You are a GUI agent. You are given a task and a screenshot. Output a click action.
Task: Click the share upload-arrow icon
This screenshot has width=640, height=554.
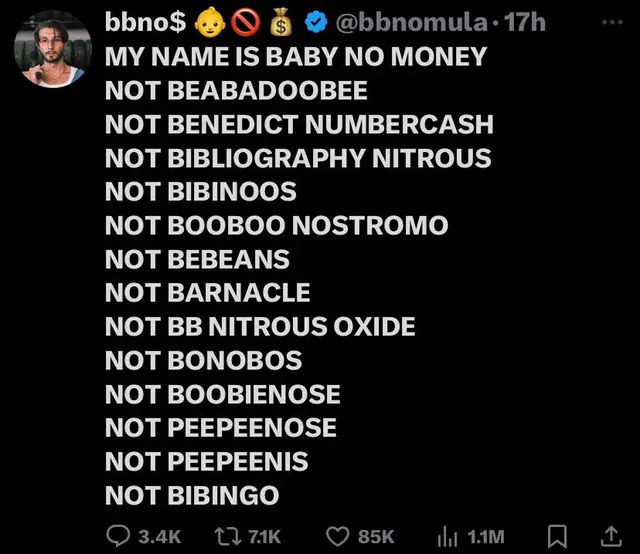[x=608, y=535]
